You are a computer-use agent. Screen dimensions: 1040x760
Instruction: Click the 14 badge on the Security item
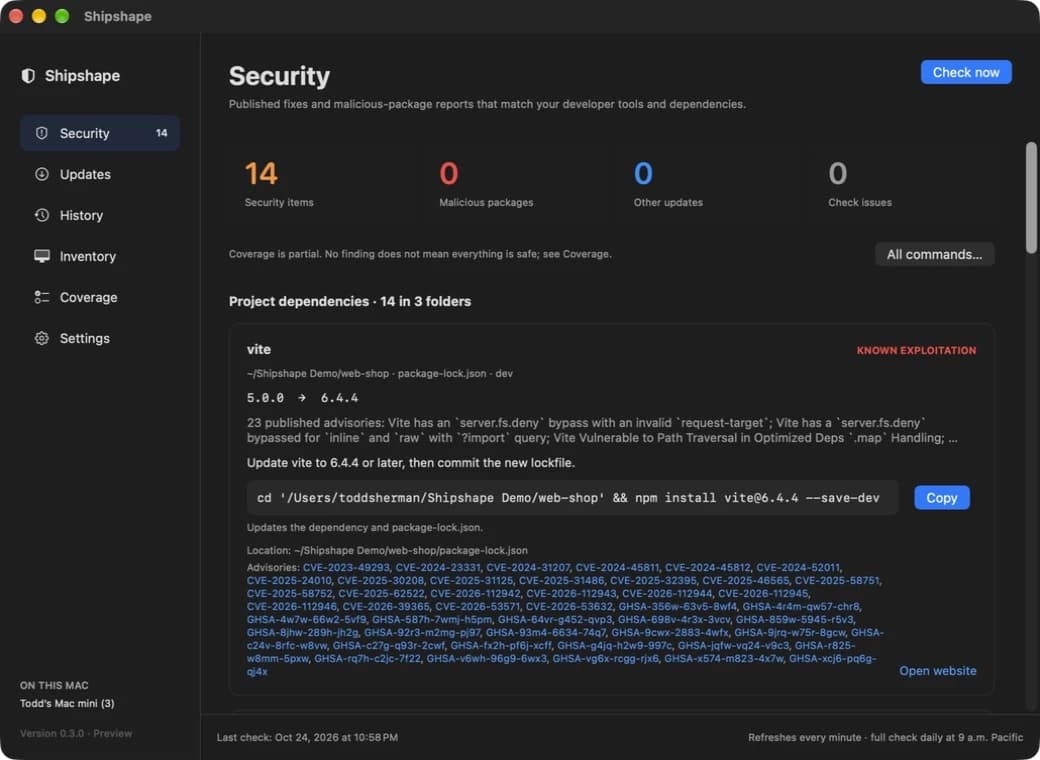(162, 133)
